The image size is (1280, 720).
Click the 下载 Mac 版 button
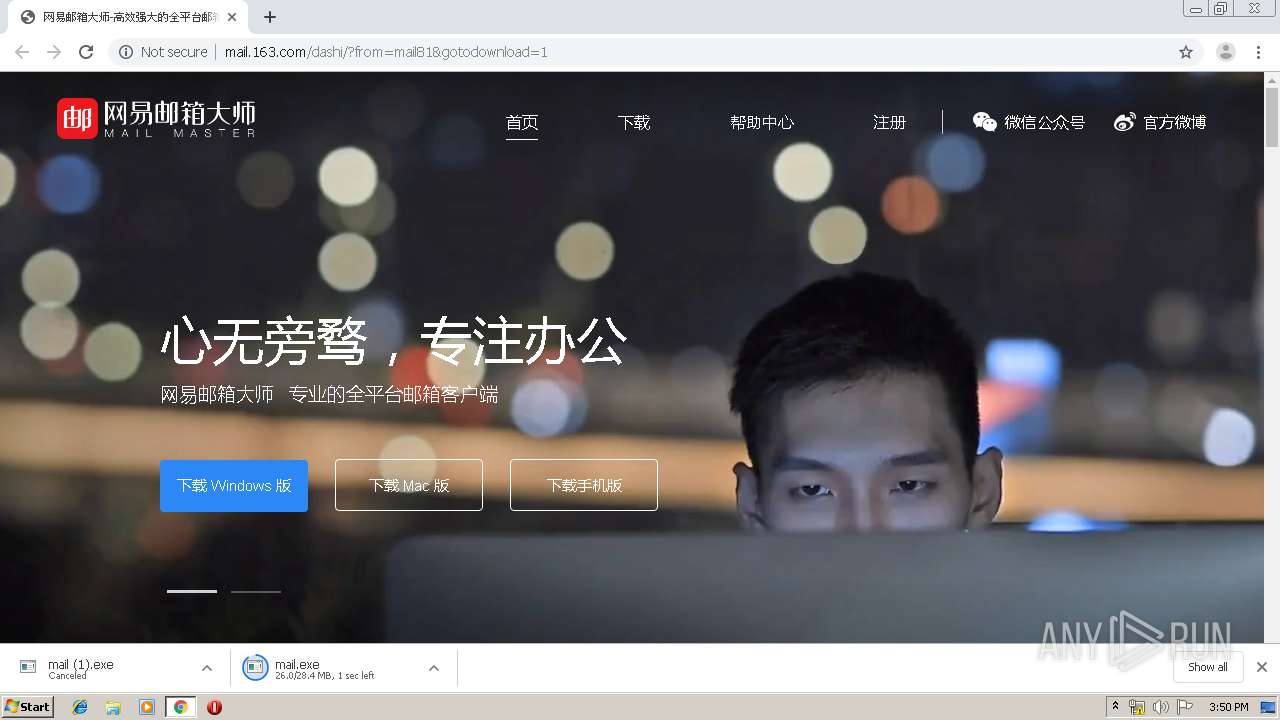(409, 485)
